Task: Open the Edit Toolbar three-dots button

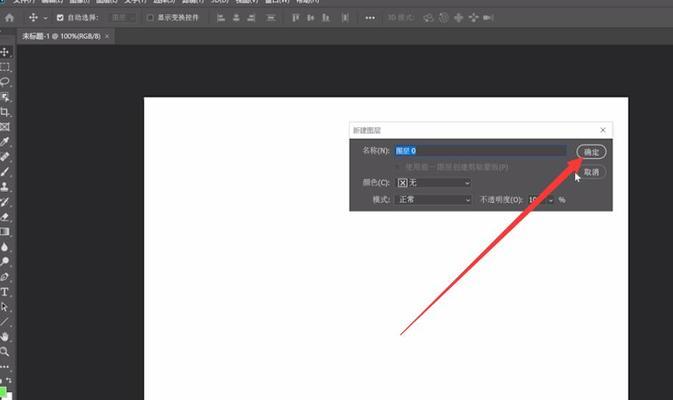Action: coord(5,367)
